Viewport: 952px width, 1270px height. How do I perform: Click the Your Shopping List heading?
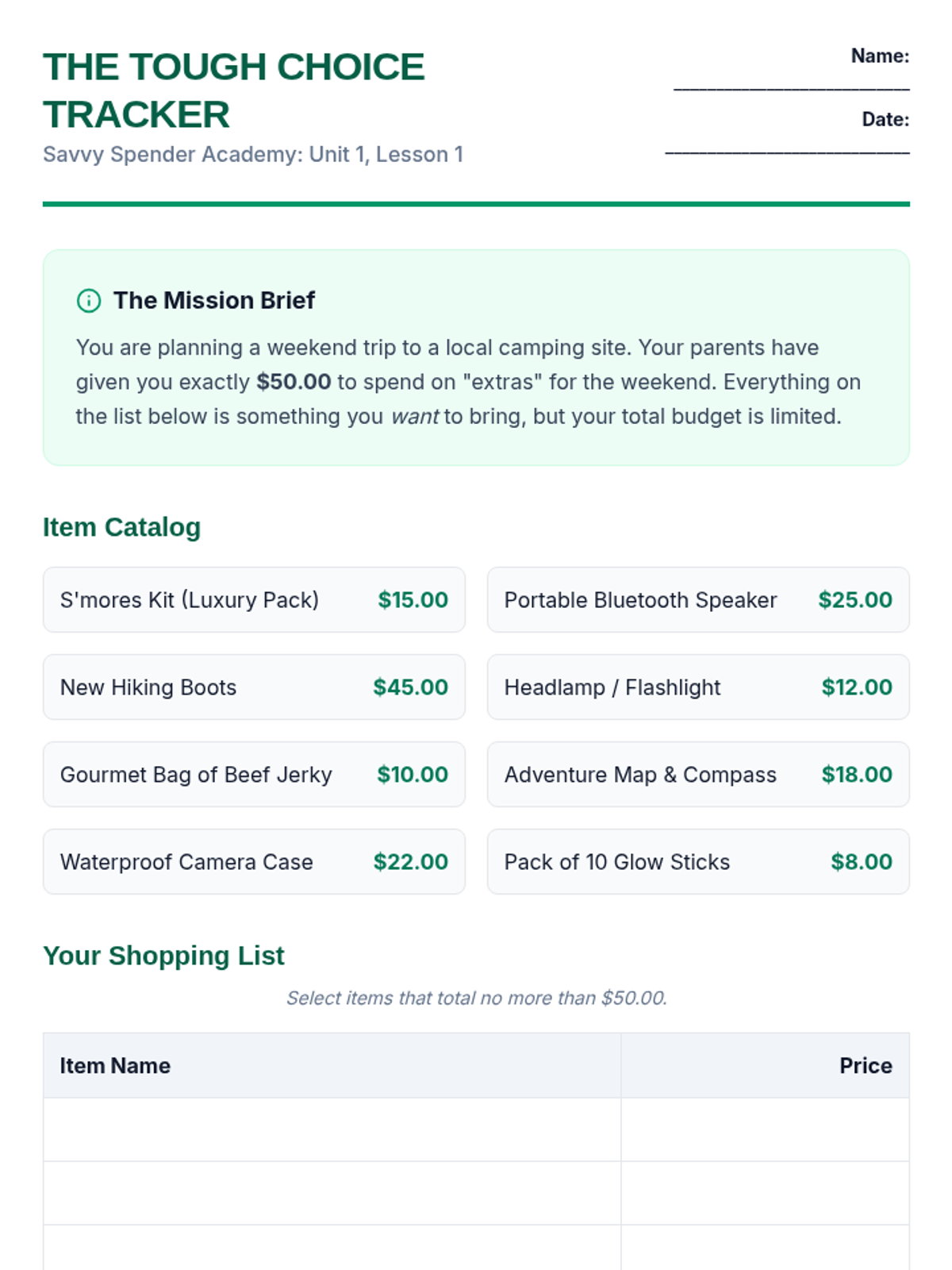coord(163,956)
